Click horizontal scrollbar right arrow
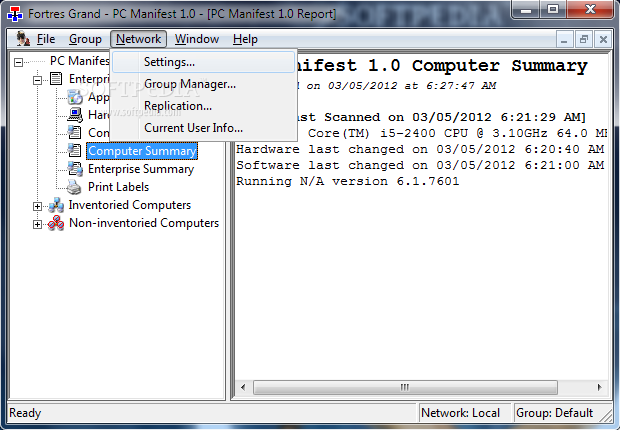 599,387
